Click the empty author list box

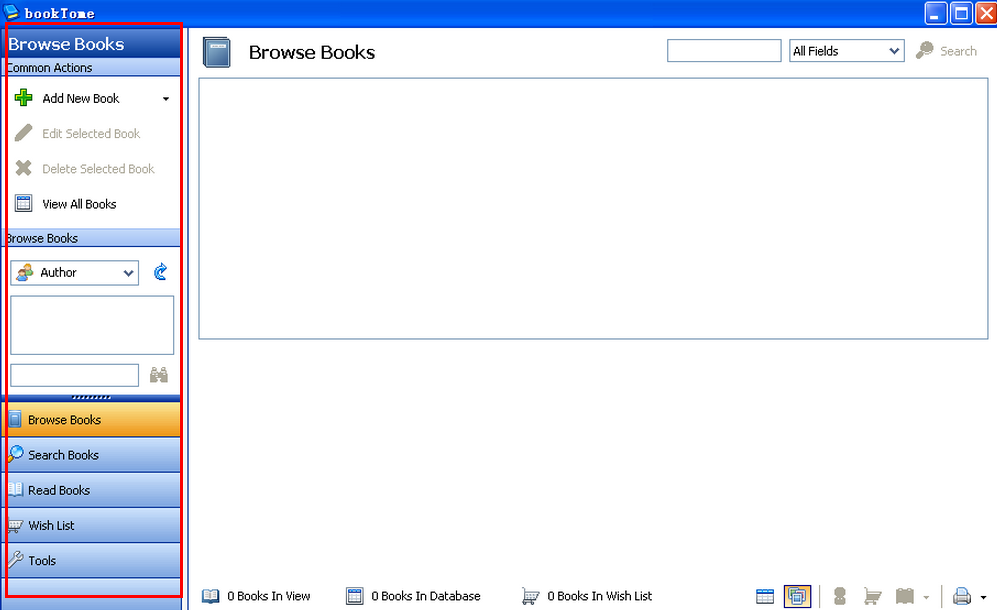coord(92,325)
